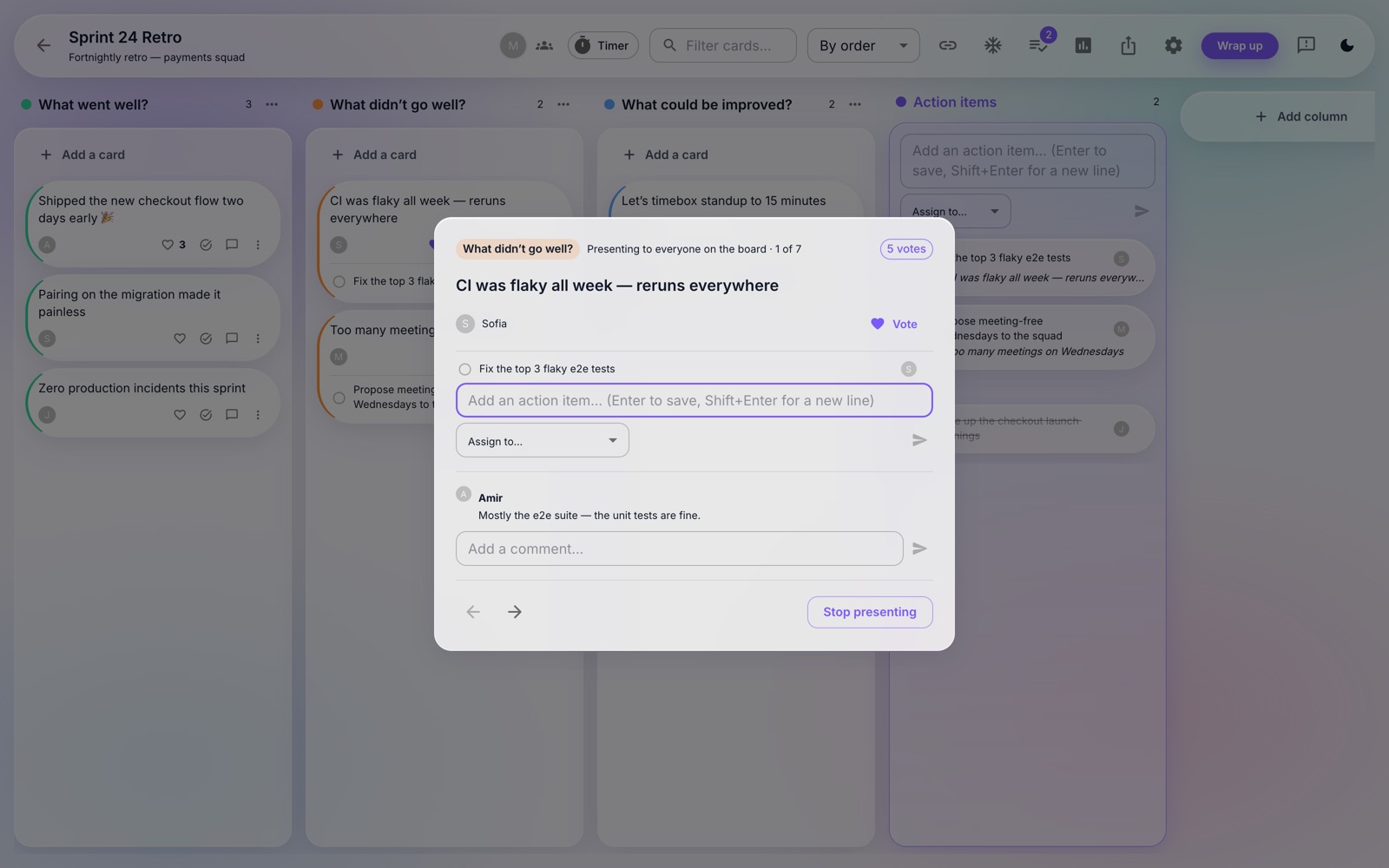This screenshot has height=868, width=1389.
Task: Copy the board link via the chain icon
Action: [x=948, y=45]
